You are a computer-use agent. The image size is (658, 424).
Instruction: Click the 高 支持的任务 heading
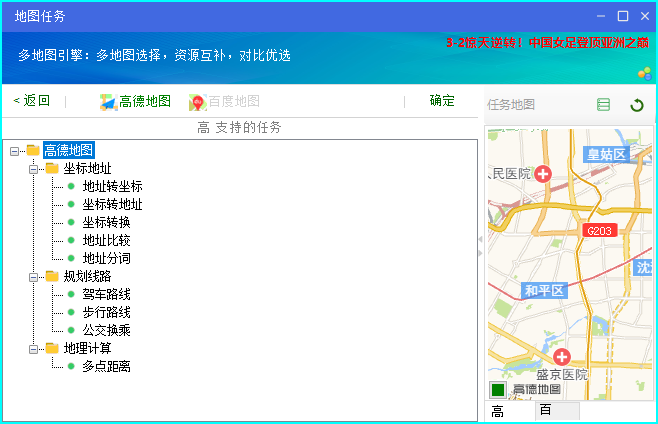tap(239, 127)
